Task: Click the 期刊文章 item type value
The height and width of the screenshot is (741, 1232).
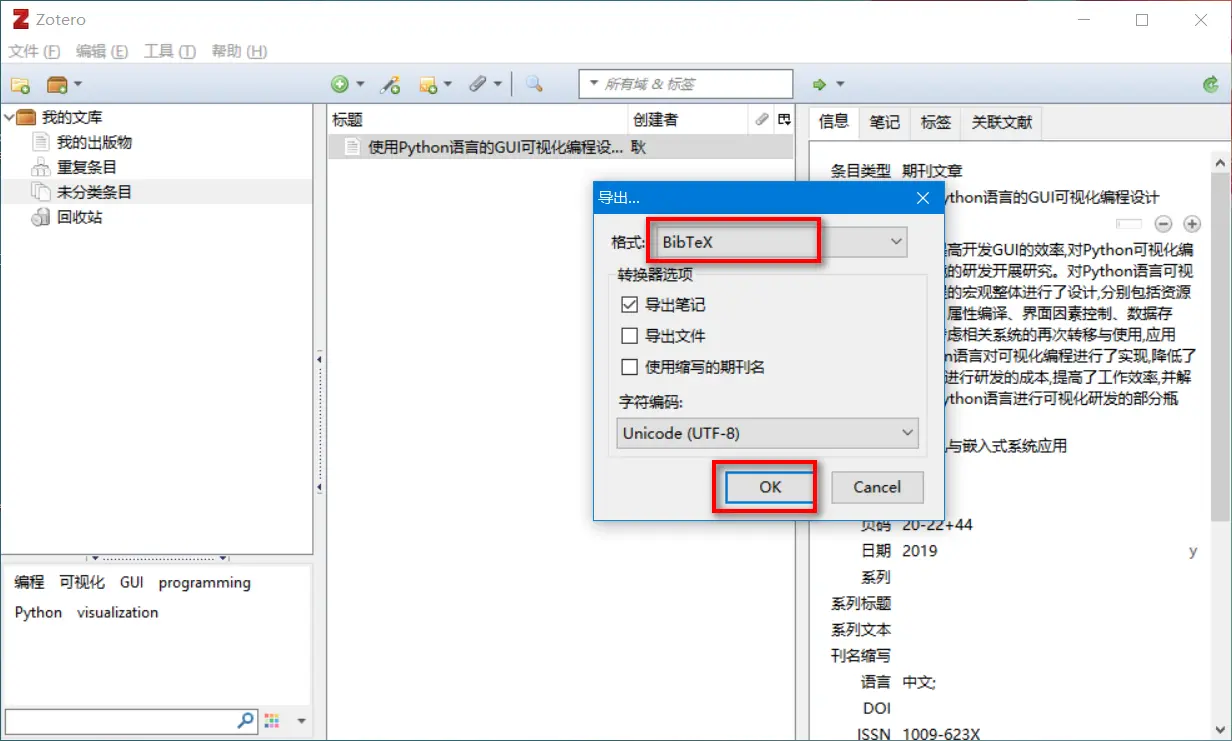Action: click(x=932, y=171)
